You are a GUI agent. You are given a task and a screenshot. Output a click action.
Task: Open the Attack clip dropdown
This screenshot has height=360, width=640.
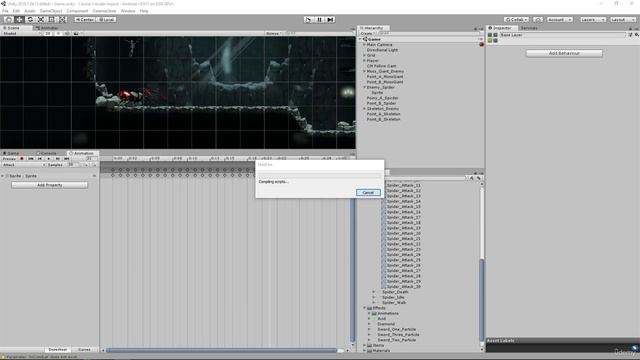click(x=23, y=164)
